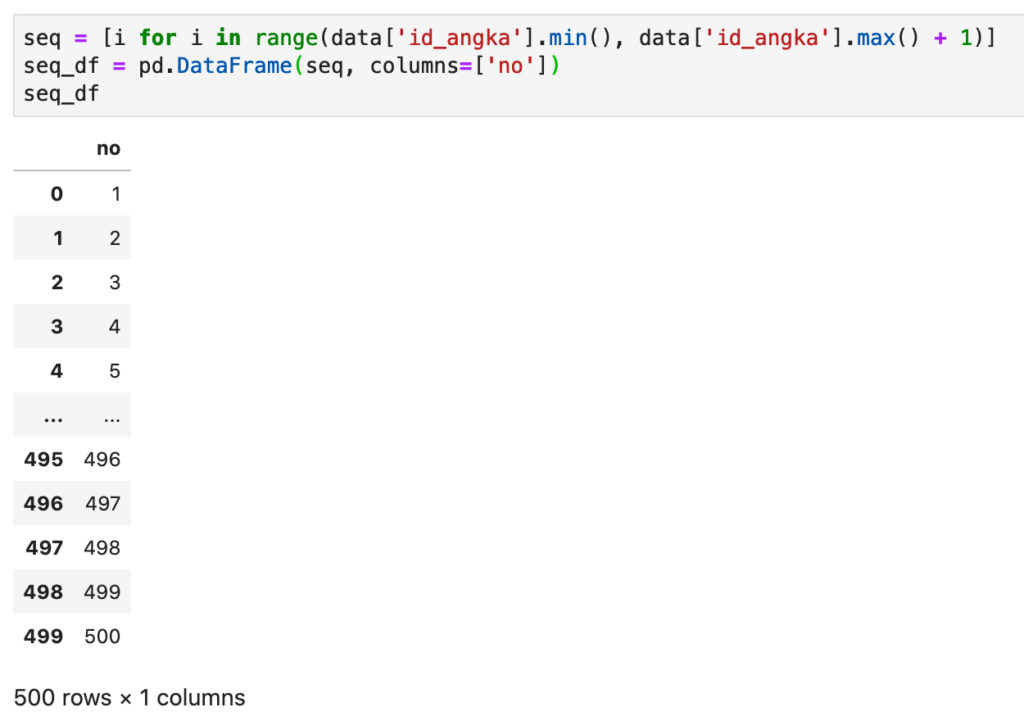Click the ellipsis in the no column
Viewport: 1024px width, 721px height.
point(112,417)
